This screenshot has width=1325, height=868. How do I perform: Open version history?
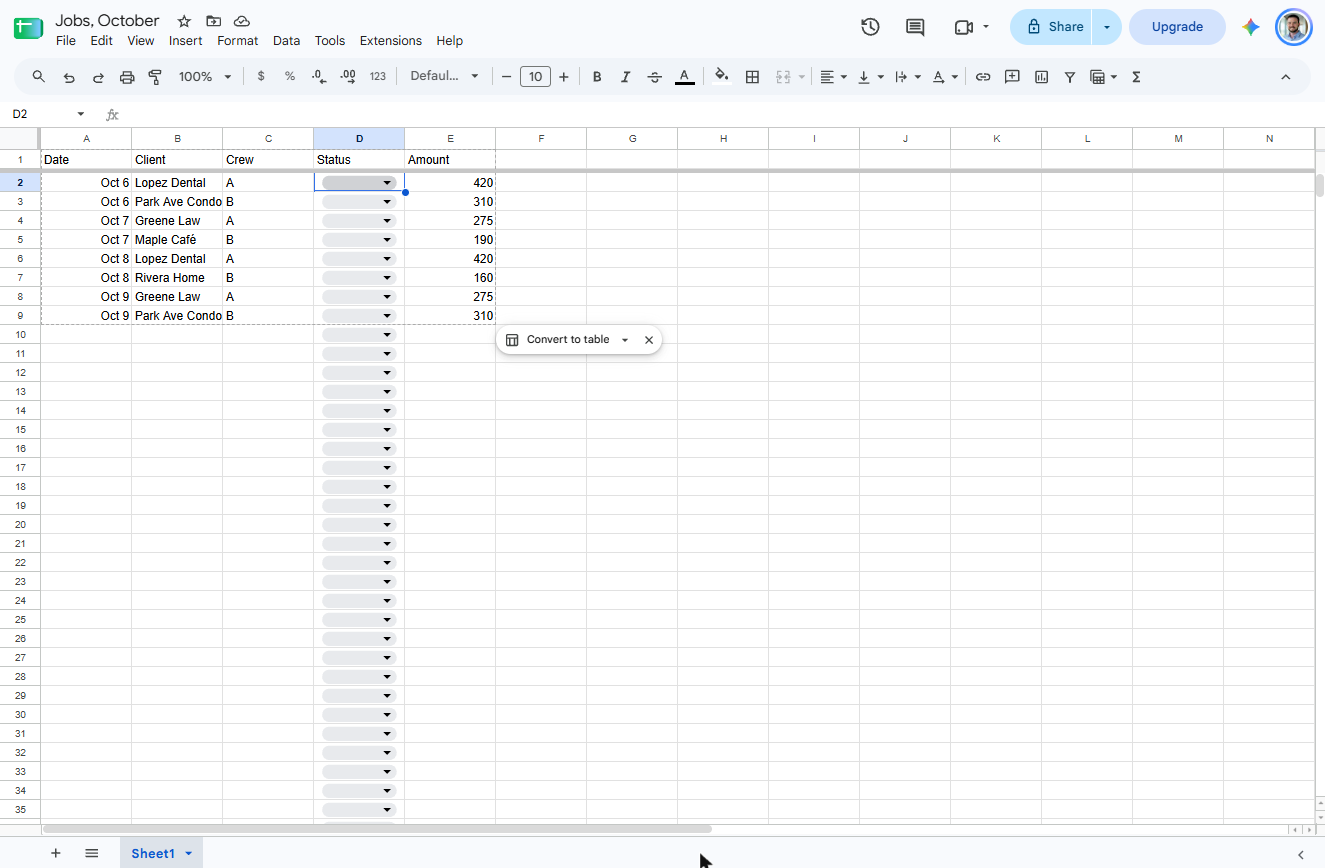870,27
